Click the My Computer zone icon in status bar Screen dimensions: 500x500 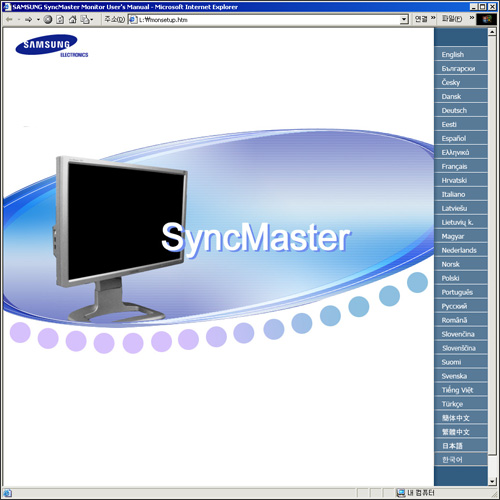click(401, 492)
